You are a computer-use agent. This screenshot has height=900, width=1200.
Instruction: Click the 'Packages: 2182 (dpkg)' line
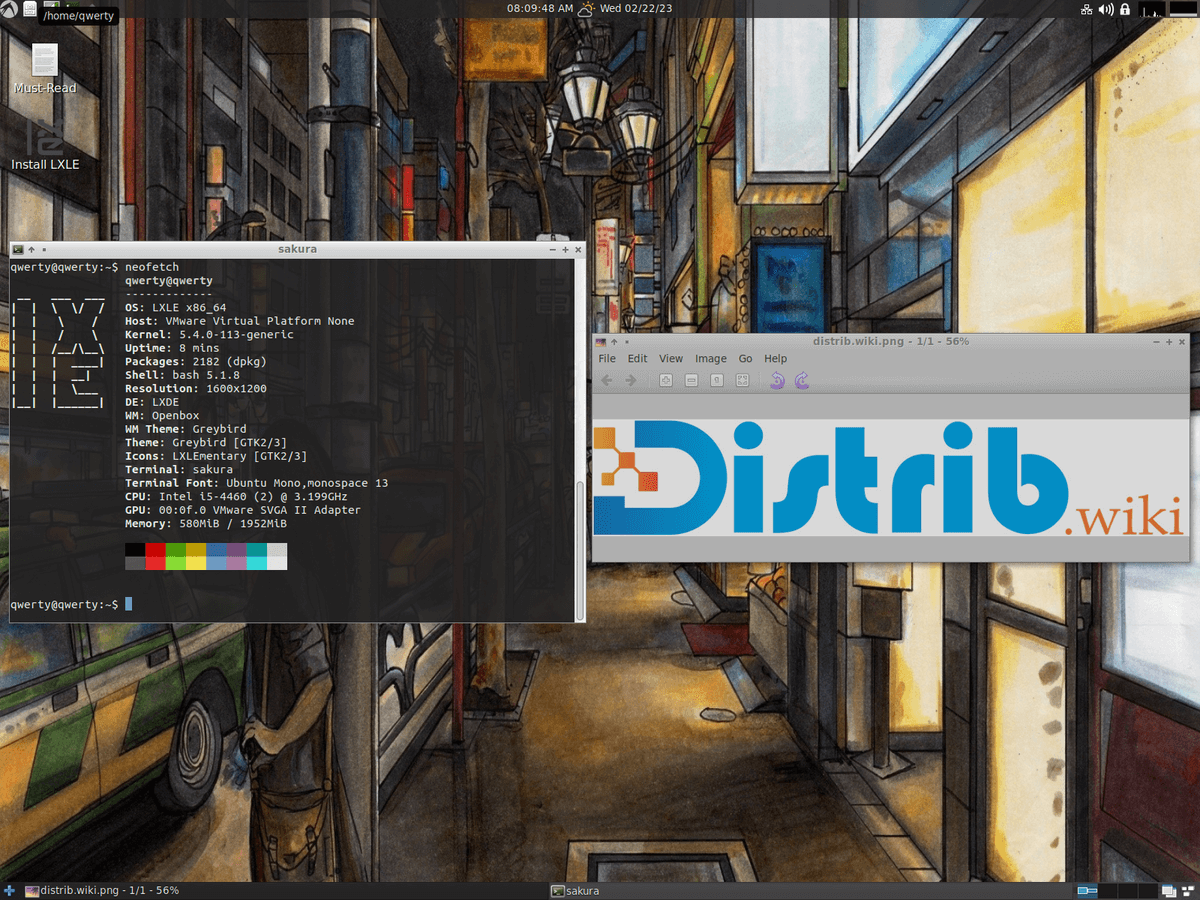196,362
